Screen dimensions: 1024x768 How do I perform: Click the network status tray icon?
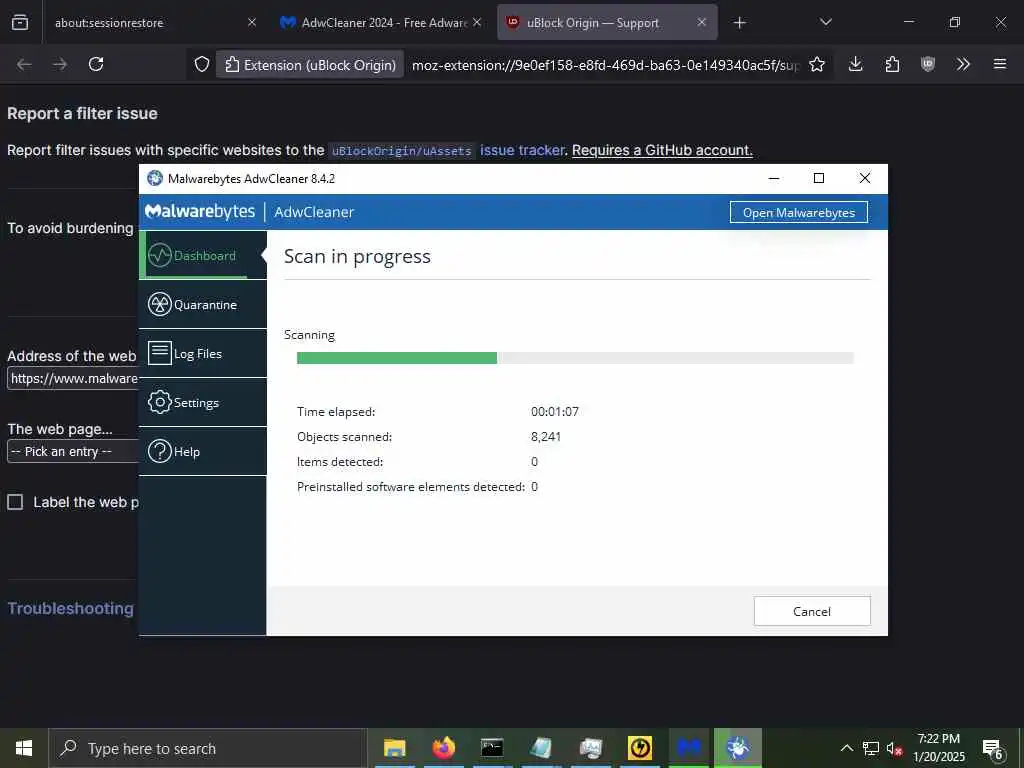(x=870, y=748)
